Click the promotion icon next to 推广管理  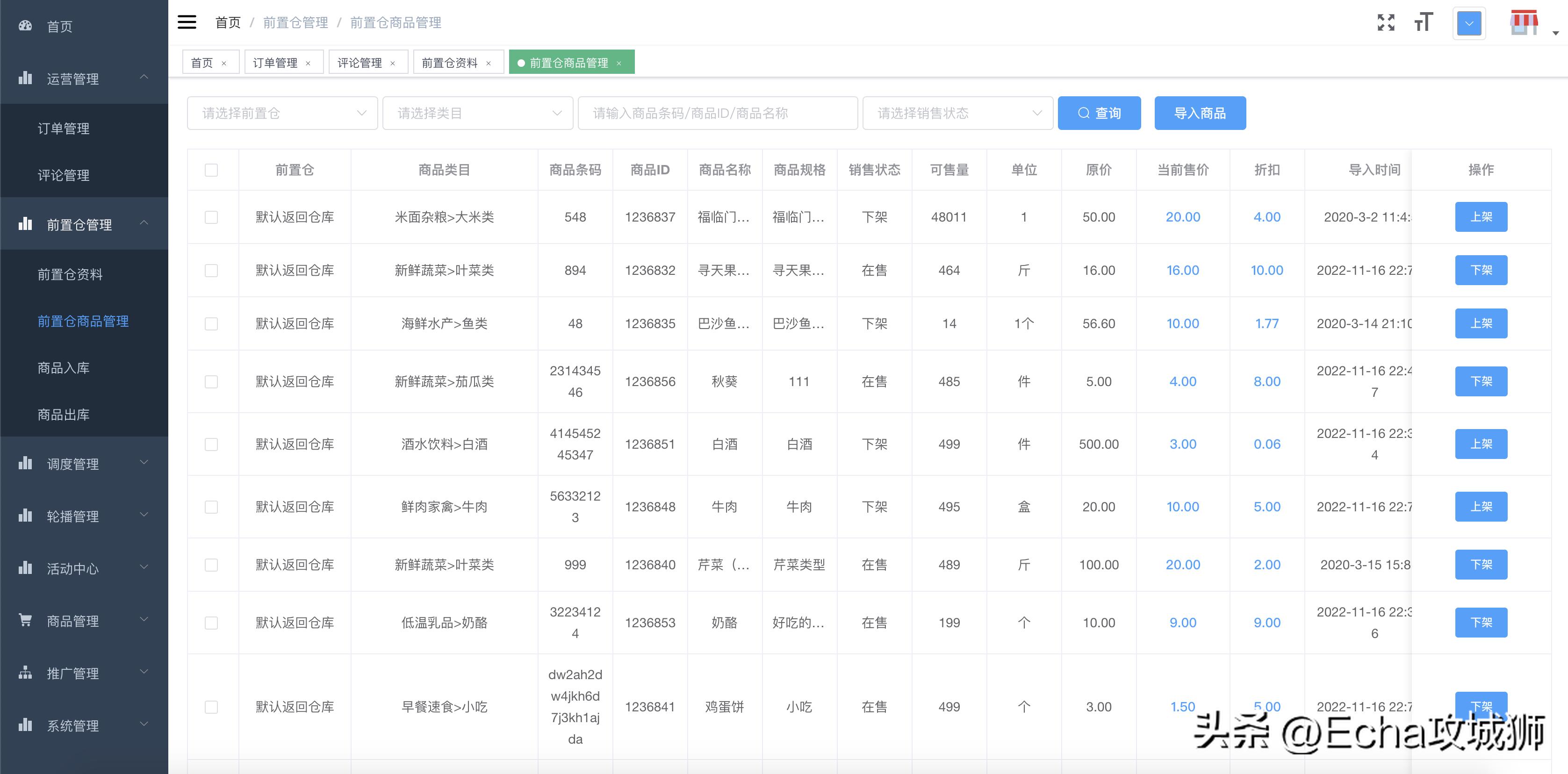[25, 673]
